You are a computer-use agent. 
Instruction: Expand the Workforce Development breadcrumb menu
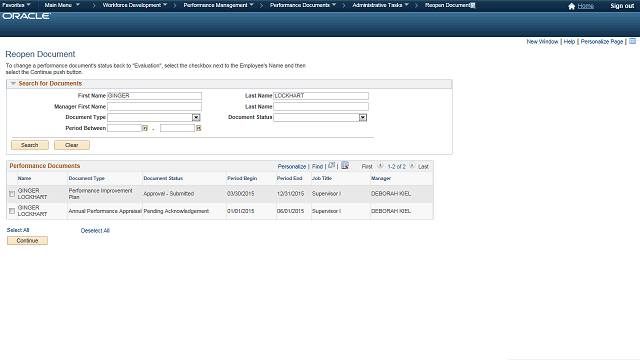pos(135,5)
